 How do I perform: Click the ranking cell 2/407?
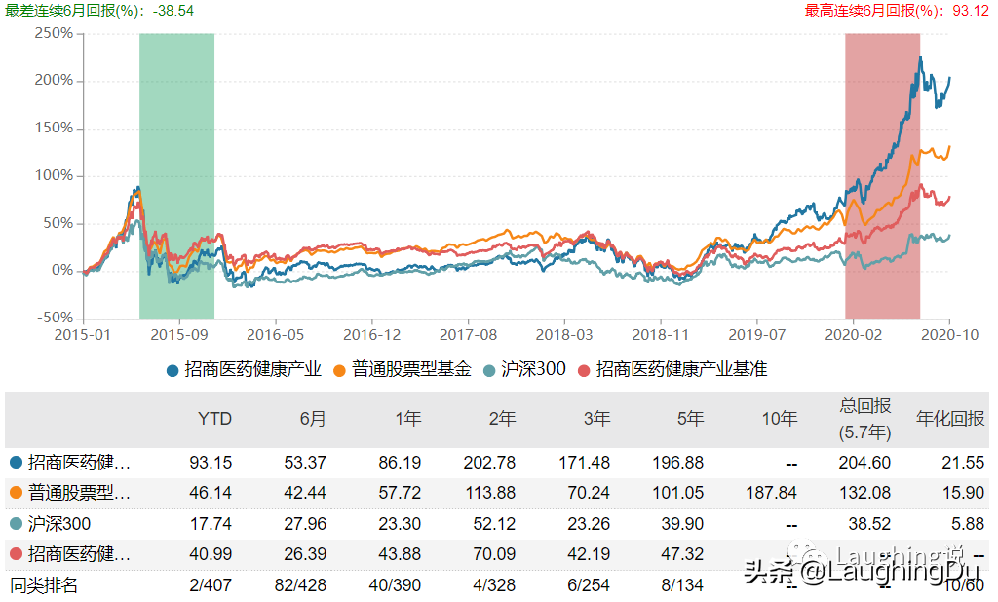point(210,585)
